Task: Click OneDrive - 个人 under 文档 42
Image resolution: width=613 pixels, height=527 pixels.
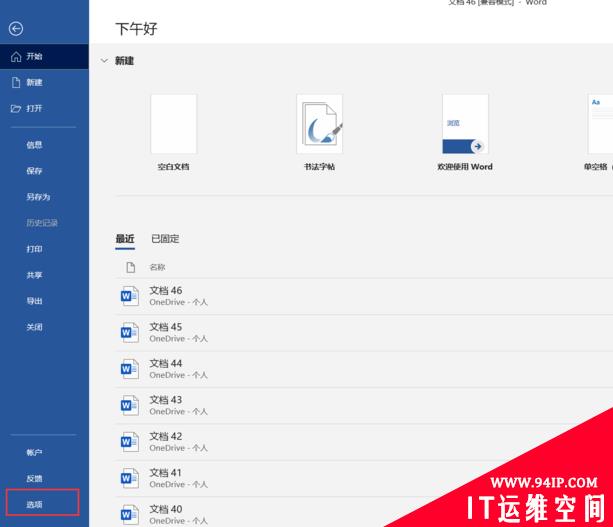Action: point(179,448)
